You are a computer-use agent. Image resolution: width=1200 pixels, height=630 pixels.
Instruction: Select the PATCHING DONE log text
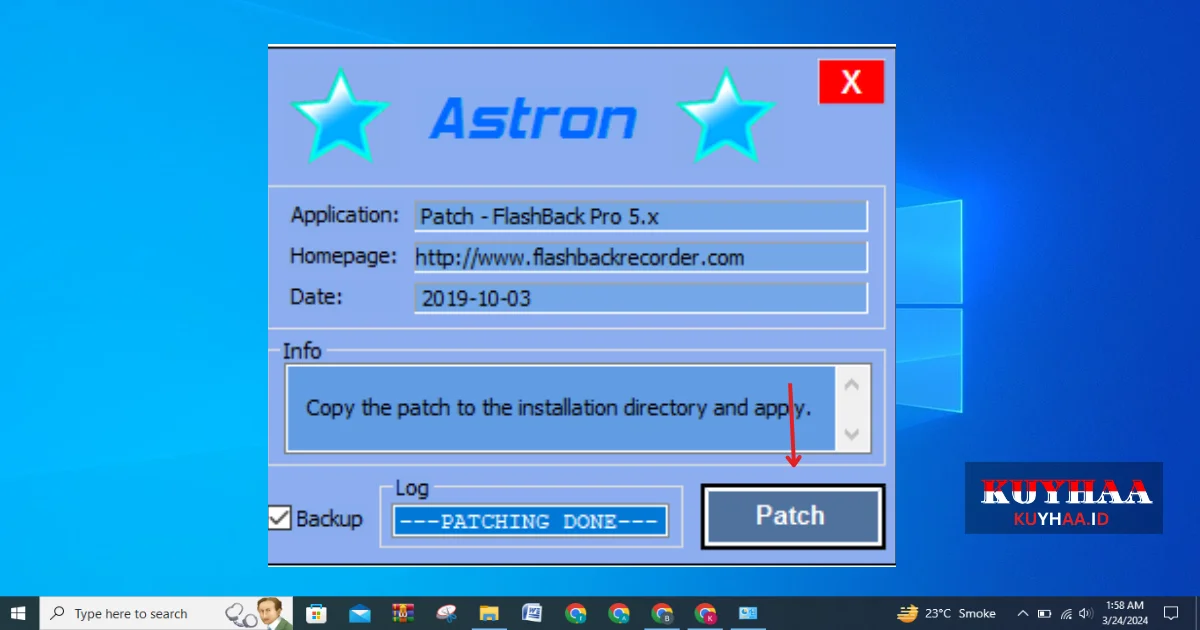pyautogui.click(x=530, y=521)
